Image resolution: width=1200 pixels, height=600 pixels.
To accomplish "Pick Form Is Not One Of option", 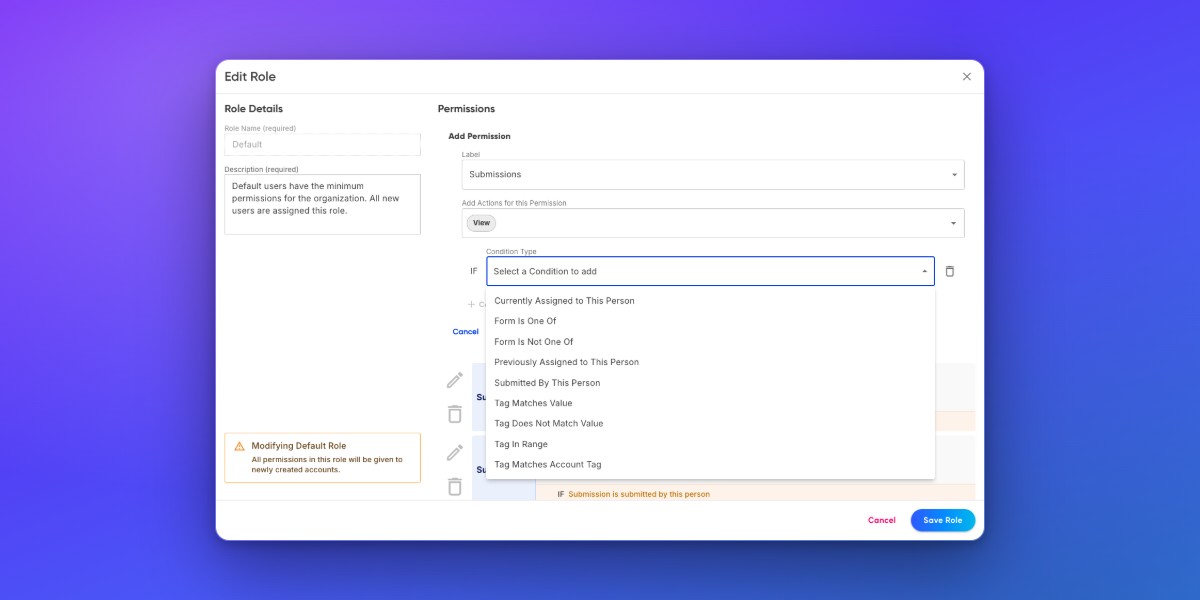I will click(x=710, y=342).
